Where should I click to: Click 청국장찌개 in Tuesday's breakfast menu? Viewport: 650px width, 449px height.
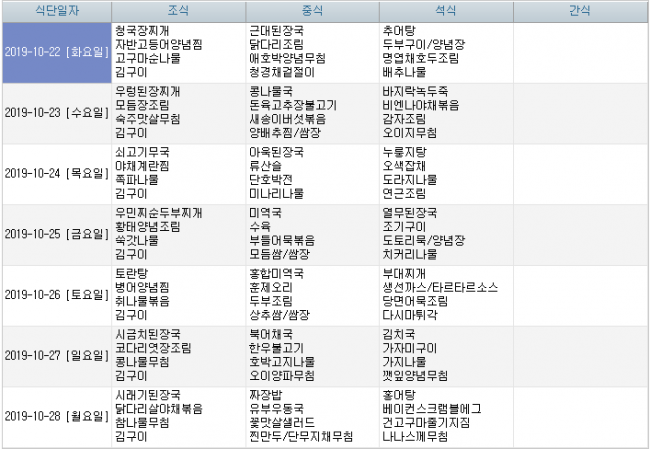click(x=142, y=30)
